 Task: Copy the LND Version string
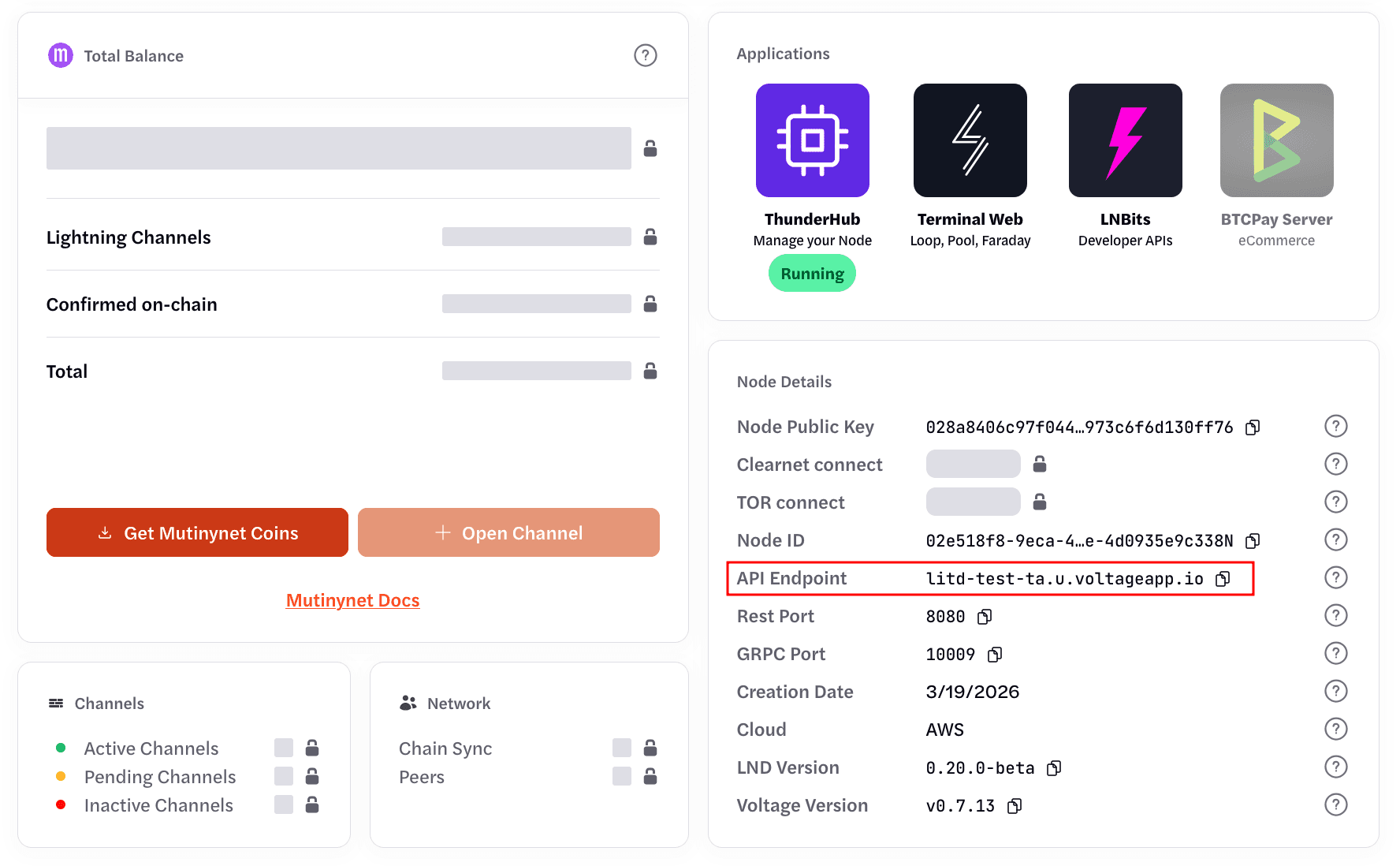(1054, 768)
